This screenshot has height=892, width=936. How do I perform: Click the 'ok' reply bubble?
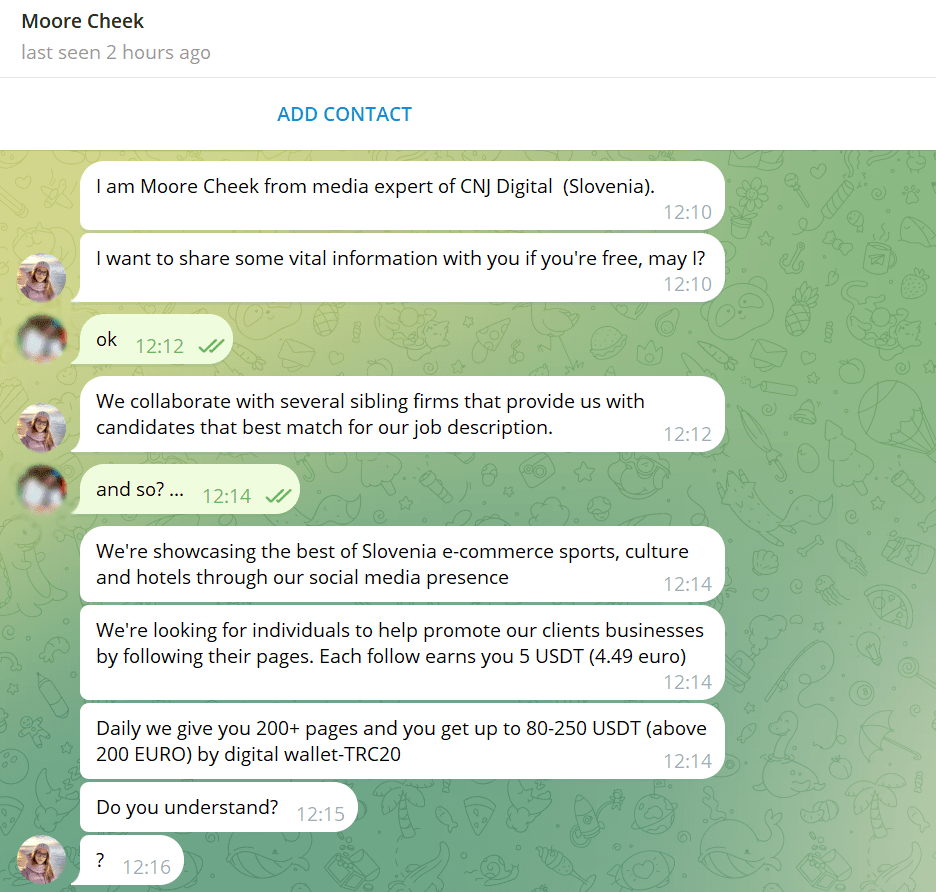[x=153, y=339]
